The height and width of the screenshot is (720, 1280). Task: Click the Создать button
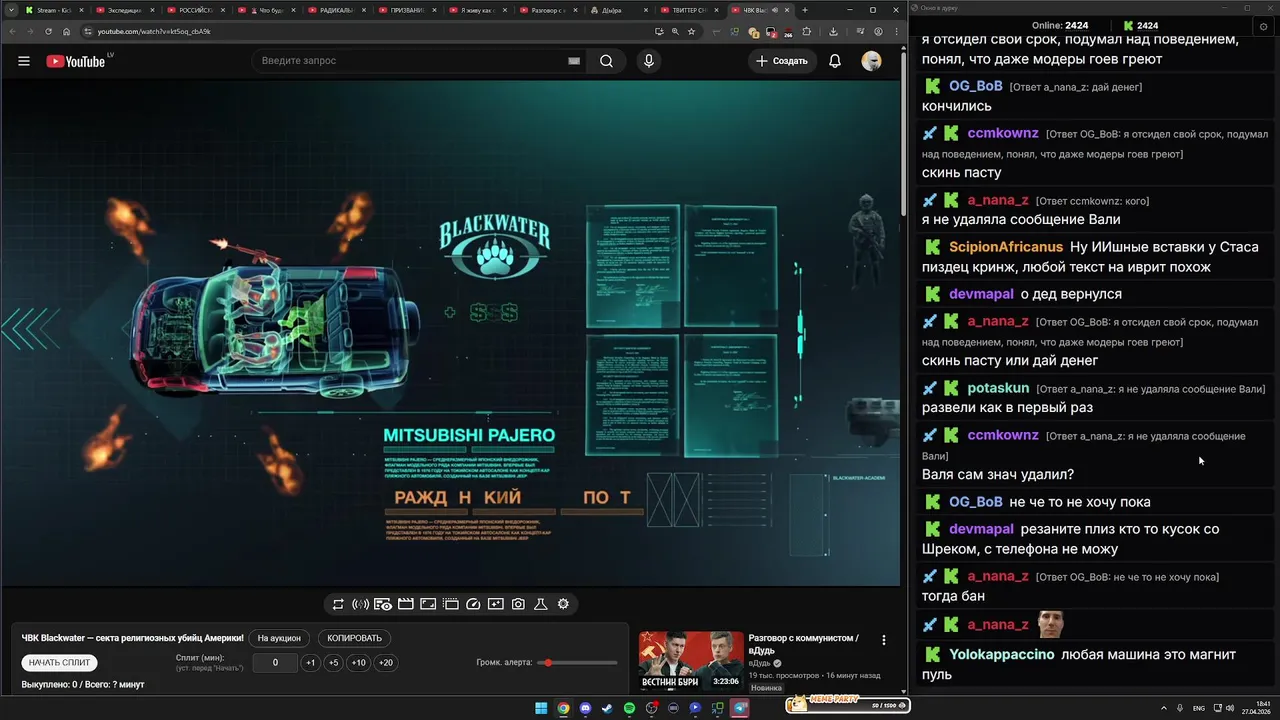pyautogui.click(x=781, y=61)
